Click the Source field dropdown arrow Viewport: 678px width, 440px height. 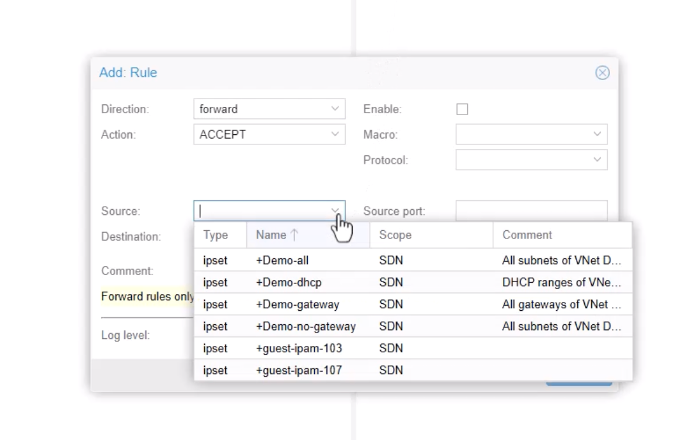click(335, 211)
